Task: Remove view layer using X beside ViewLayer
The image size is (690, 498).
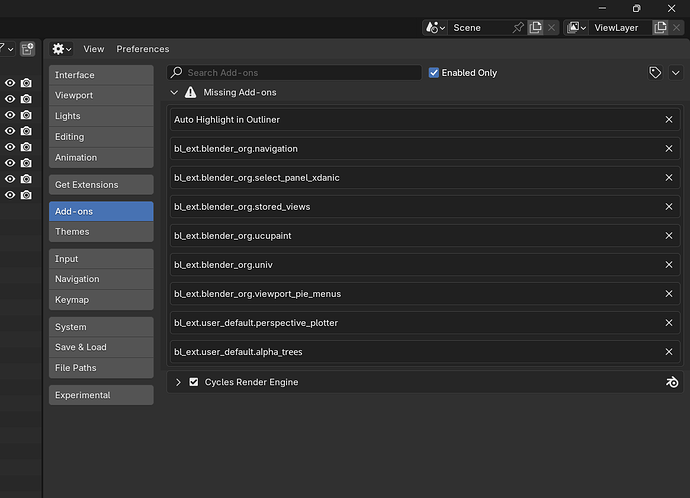Action: [x=676, y=28]
